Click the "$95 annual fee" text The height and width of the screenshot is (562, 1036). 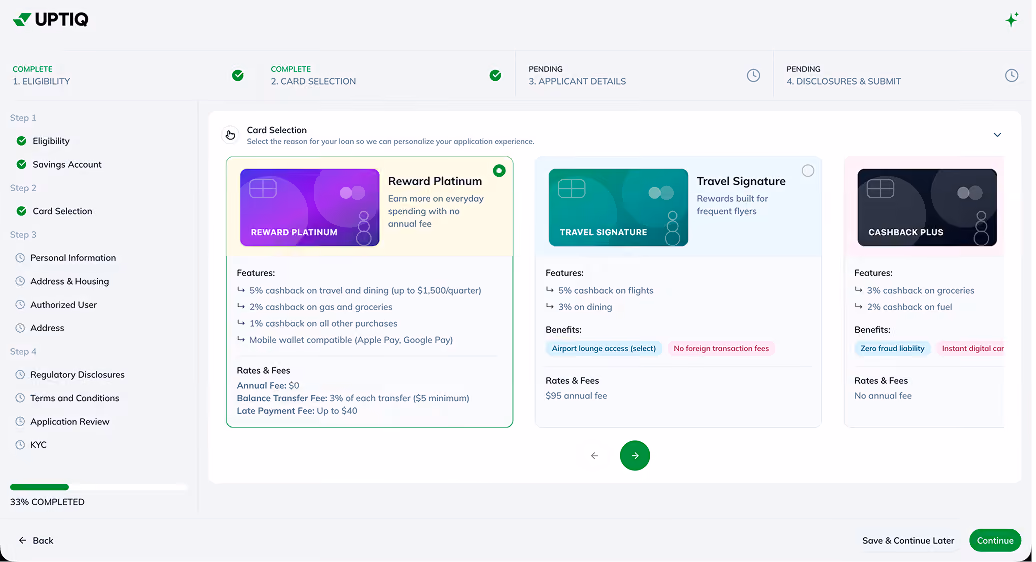pyautogui.click(x=576, y=396)
